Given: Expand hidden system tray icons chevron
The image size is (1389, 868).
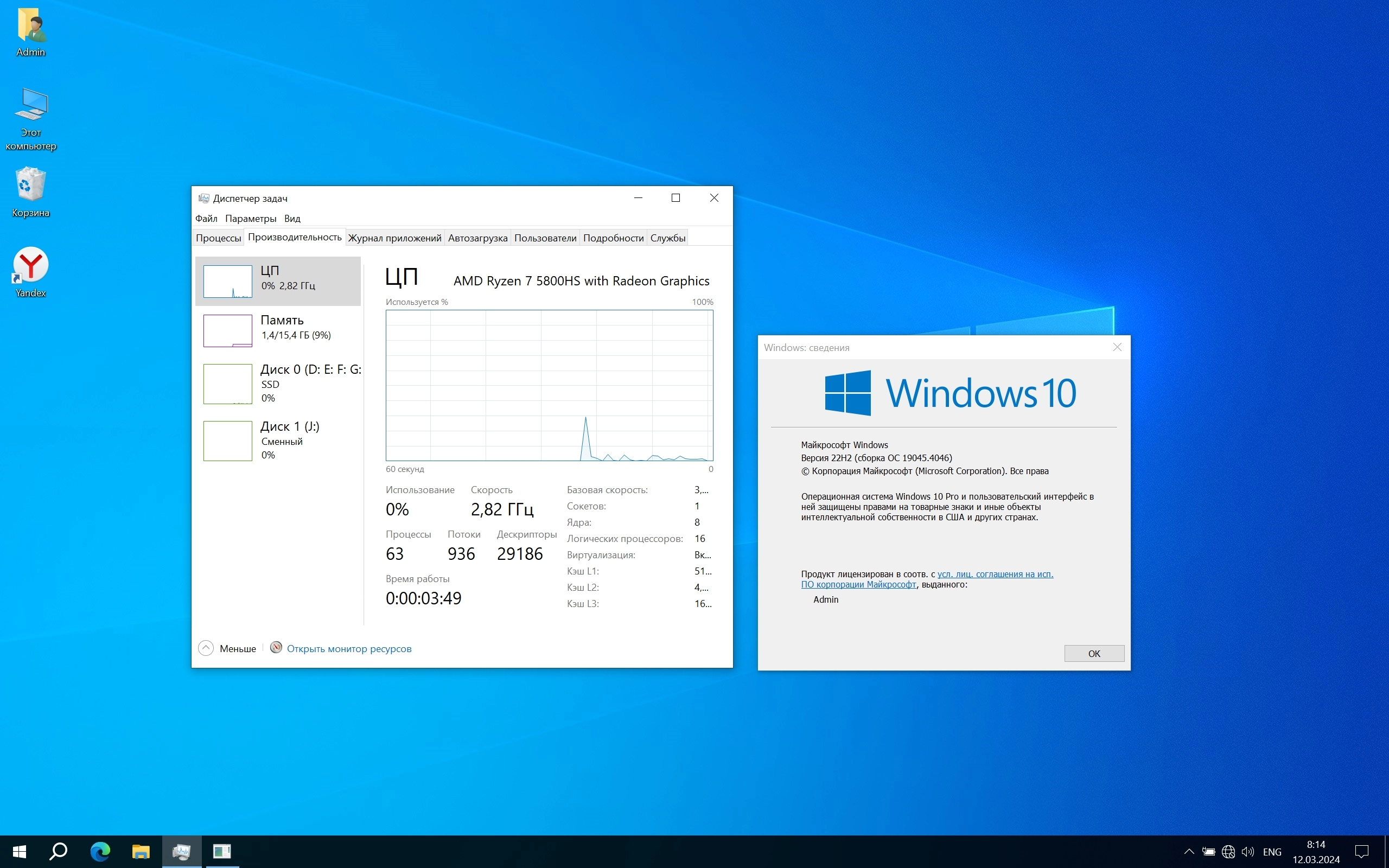Looking at the screenshot, I should pyautogui.click(x=1189, y=852).
